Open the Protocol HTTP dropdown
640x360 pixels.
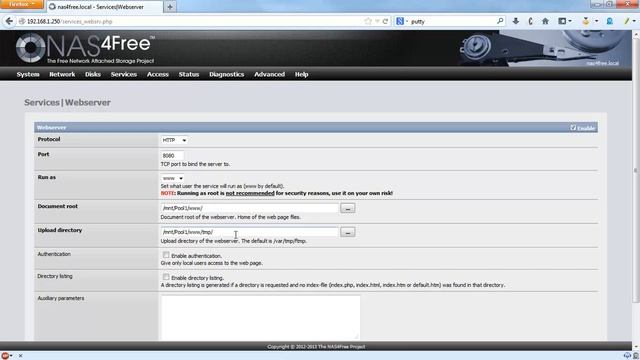174,140
